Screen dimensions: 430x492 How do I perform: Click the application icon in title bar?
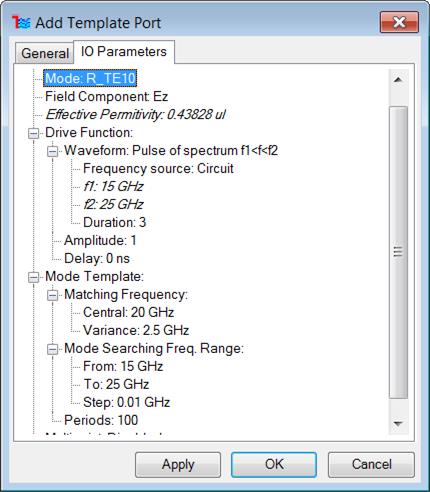tap(21, 23)
